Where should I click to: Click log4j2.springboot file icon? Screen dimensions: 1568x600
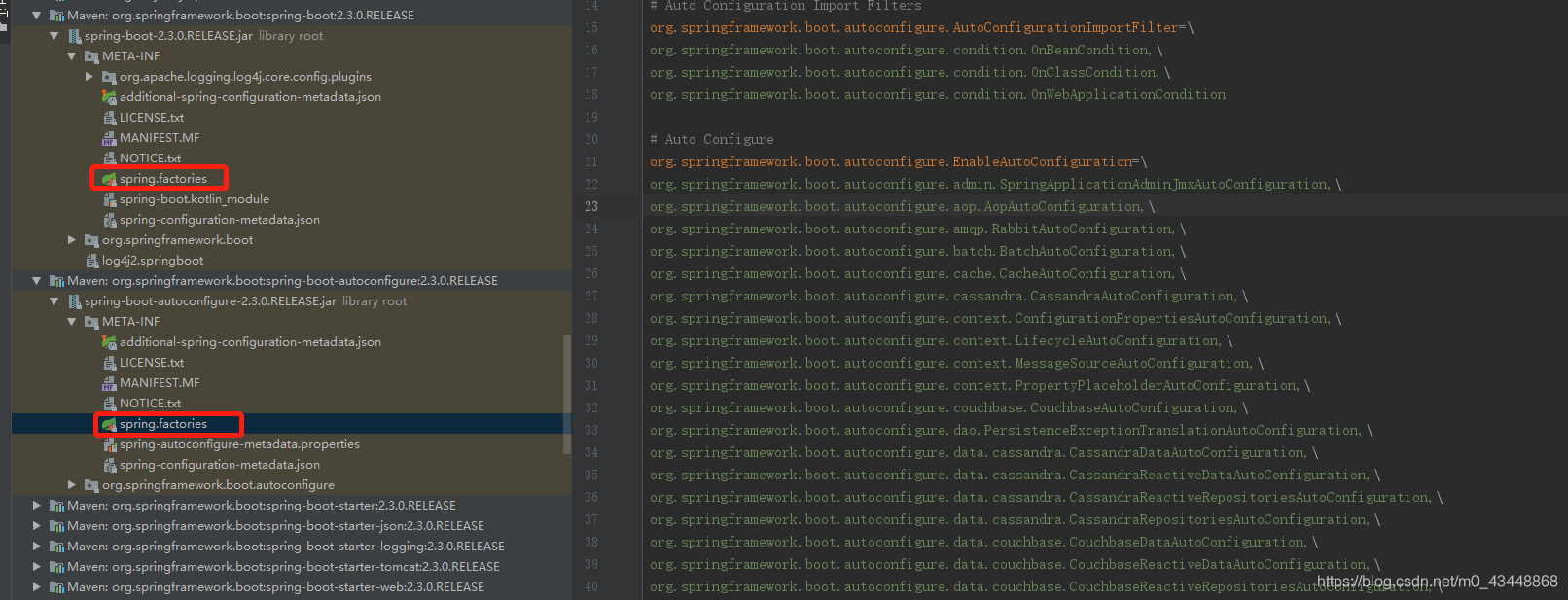[x=91, y=261]
